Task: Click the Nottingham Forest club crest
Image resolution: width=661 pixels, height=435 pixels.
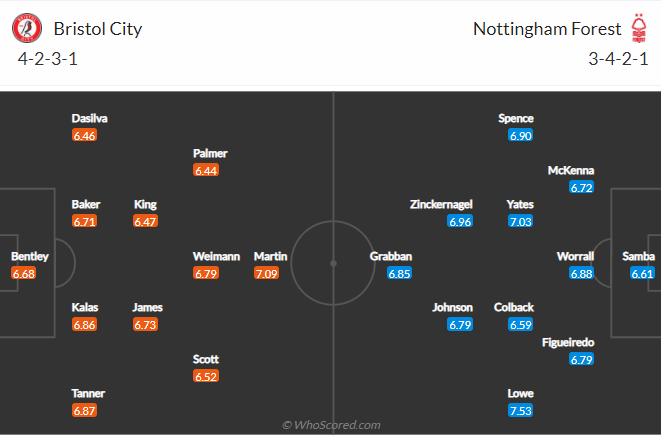Action: [639, 28]
